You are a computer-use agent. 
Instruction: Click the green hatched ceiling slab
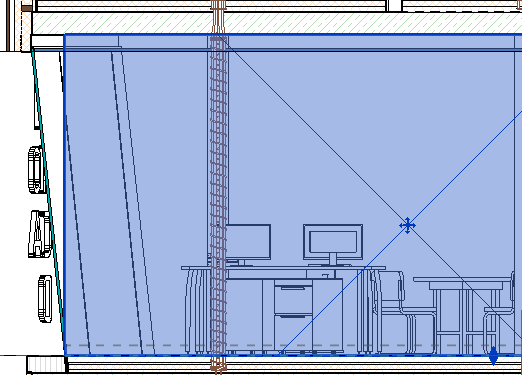point(277,23)
